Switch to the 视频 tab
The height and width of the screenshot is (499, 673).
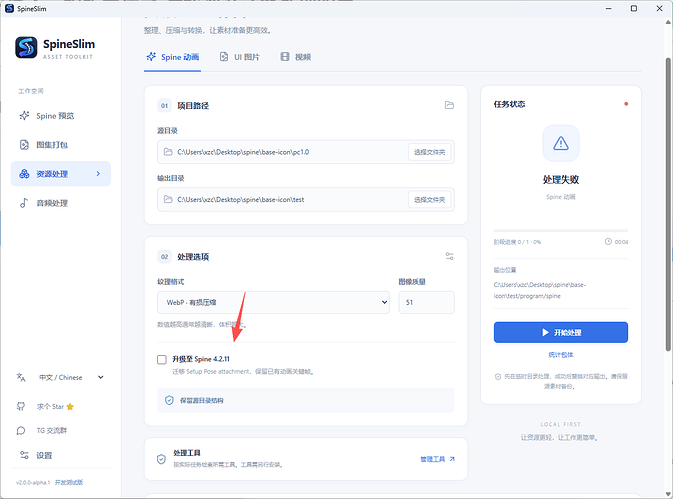click(x=296, y=57)
